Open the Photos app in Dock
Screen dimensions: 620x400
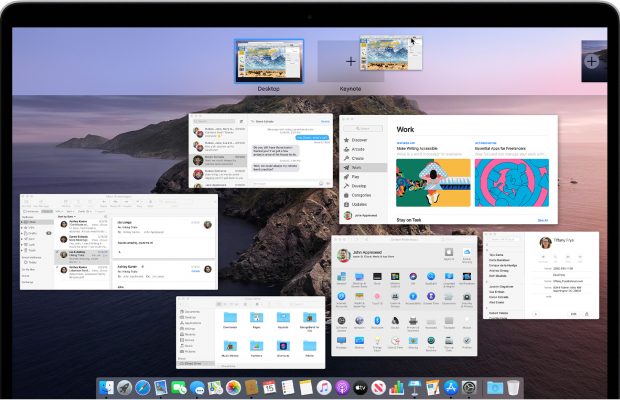pos(233,387)
